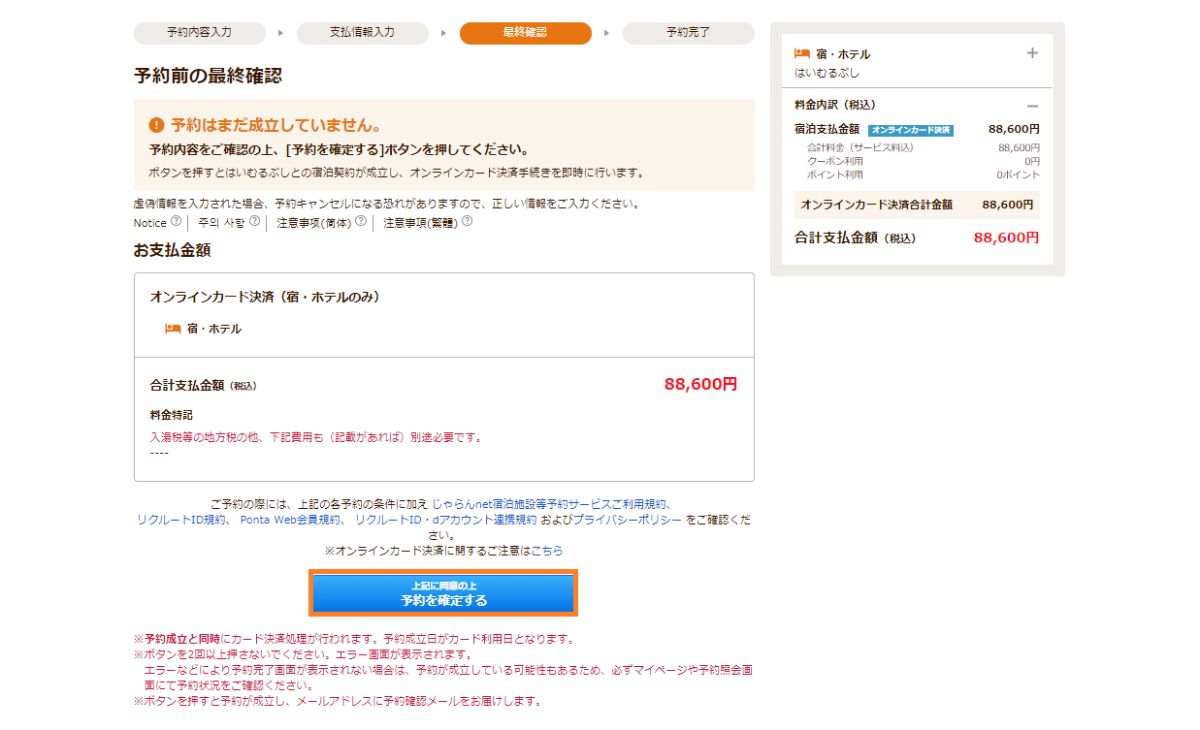Open the 주의 사항 notice link
This screenshot has height=730, width=1200.
point(220,223)
